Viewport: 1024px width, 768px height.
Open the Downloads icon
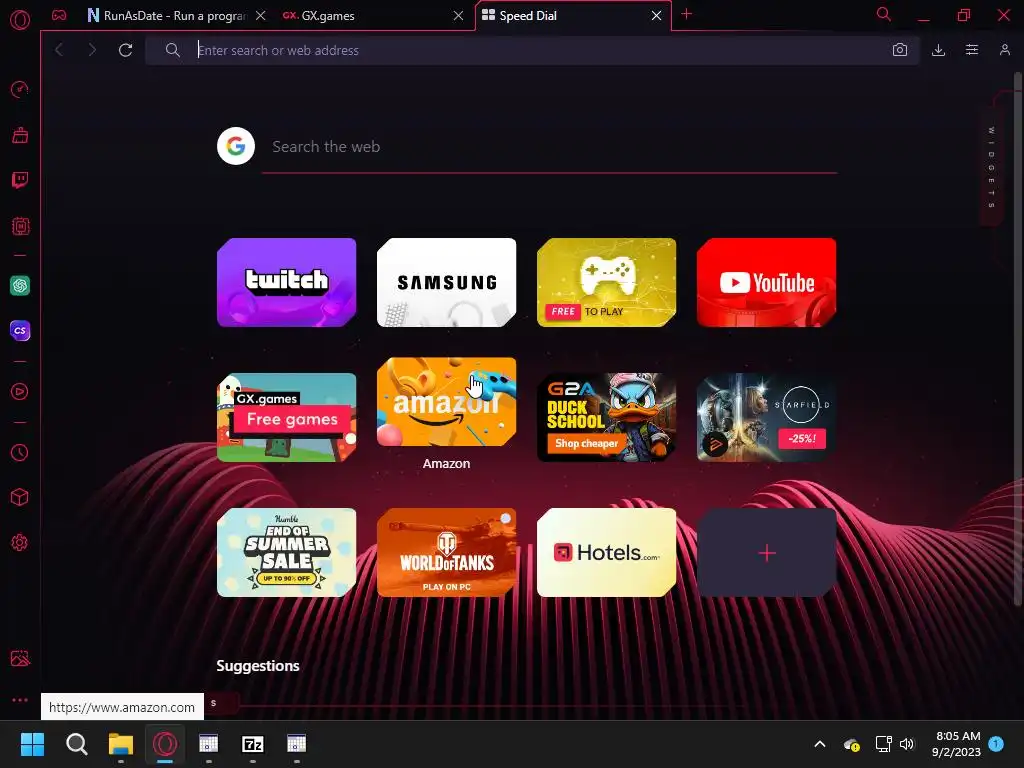point(938,50)
